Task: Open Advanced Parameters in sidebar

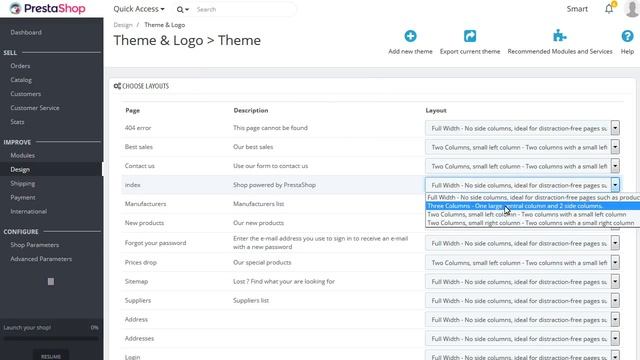Action: (41, 259)
